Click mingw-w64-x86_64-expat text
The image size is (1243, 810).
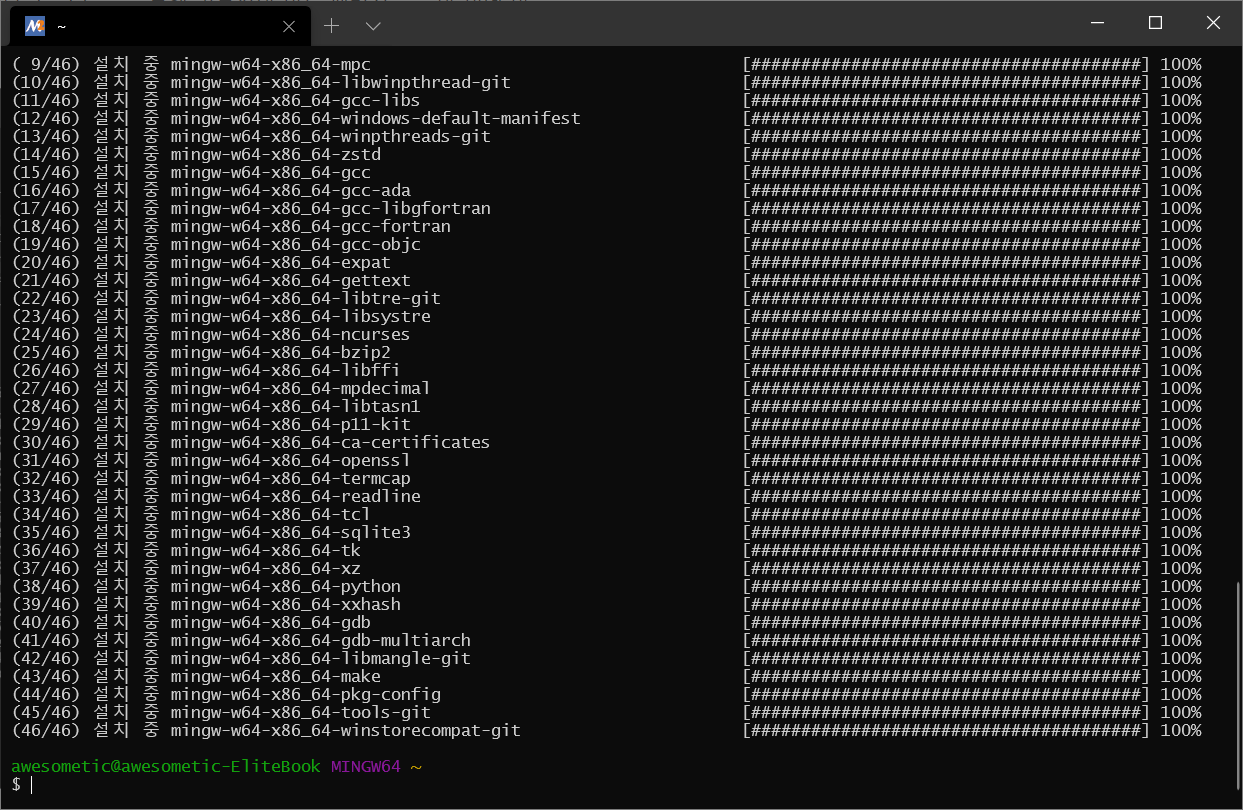[x=281, y=262]
